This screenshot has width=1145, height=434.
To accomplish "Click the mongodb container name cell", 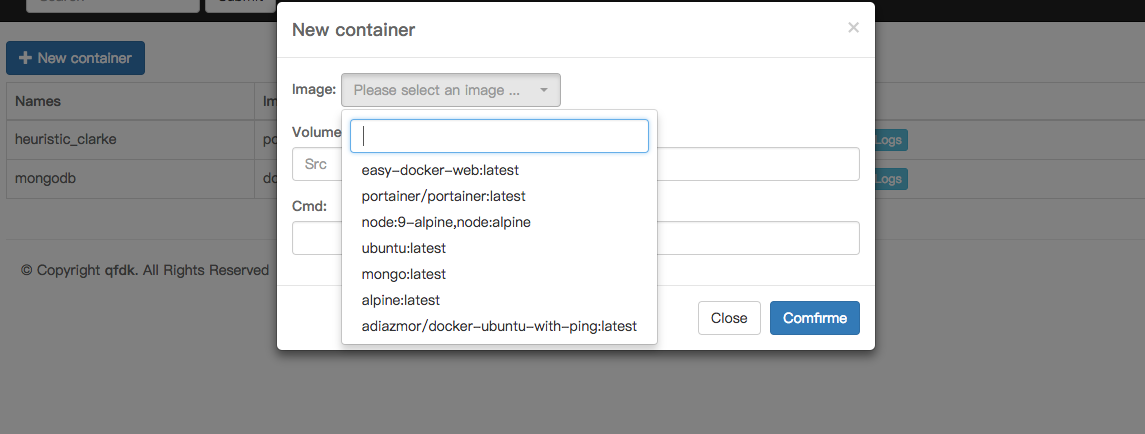I will (46, 179).
